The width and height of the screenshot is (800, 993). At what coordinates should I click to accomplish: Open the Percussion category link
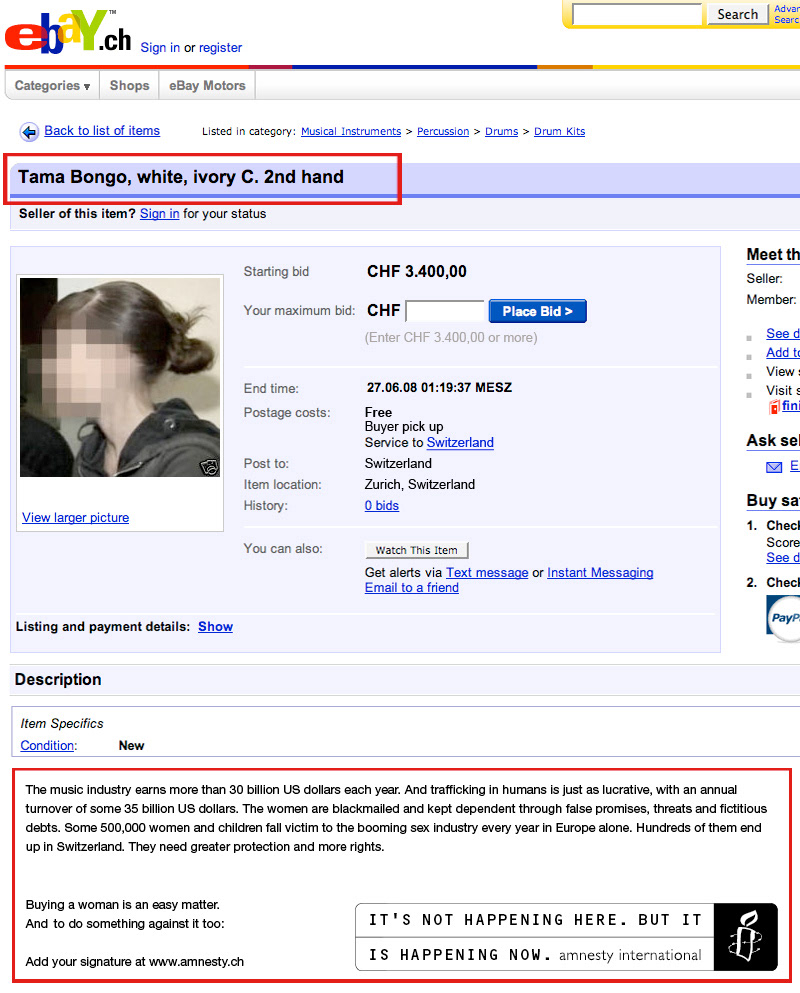tap(443, 131)
